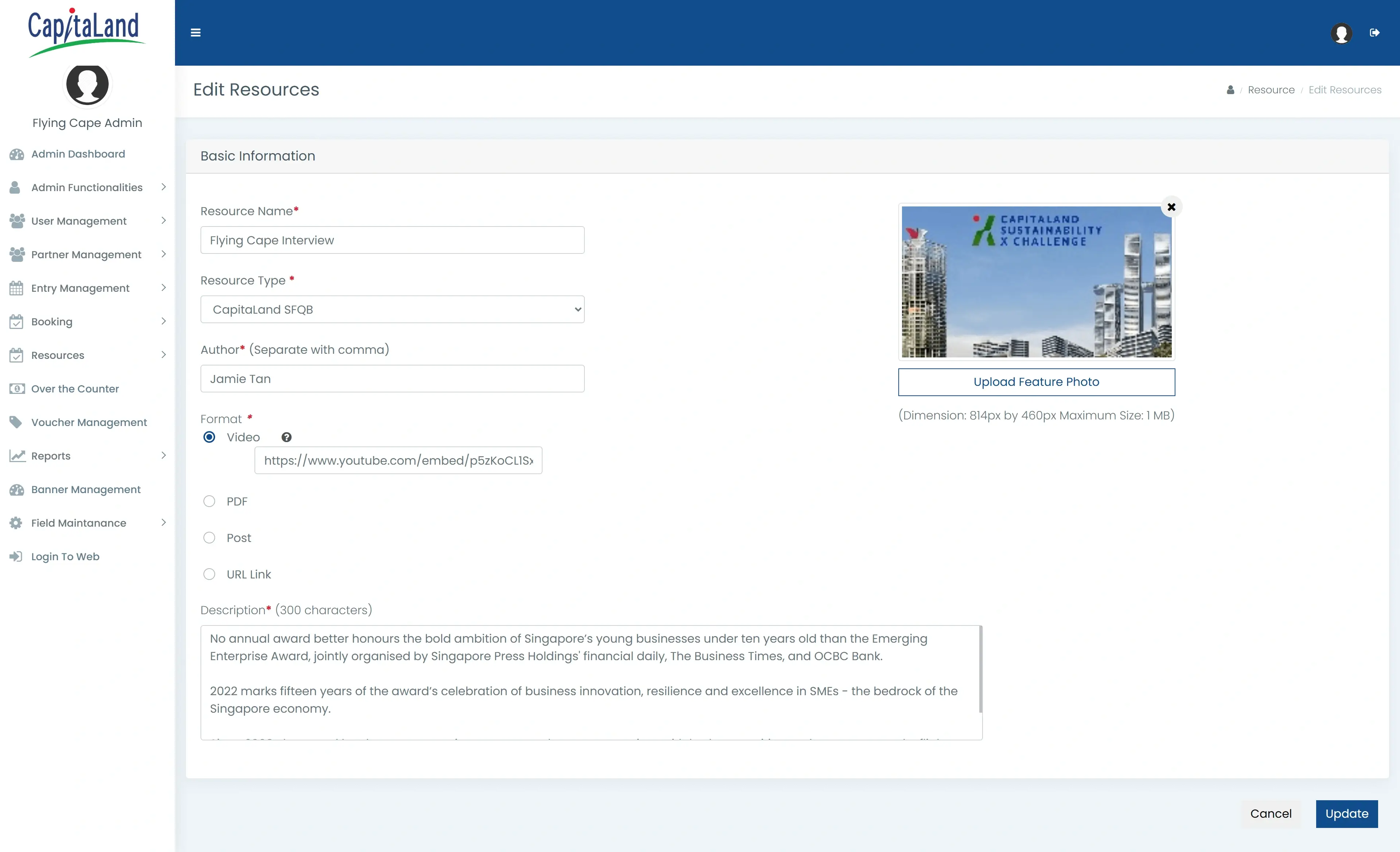
Task: Click the breadcrumb home user icon
Action: pyautogui.click(x=1230, y=90)
